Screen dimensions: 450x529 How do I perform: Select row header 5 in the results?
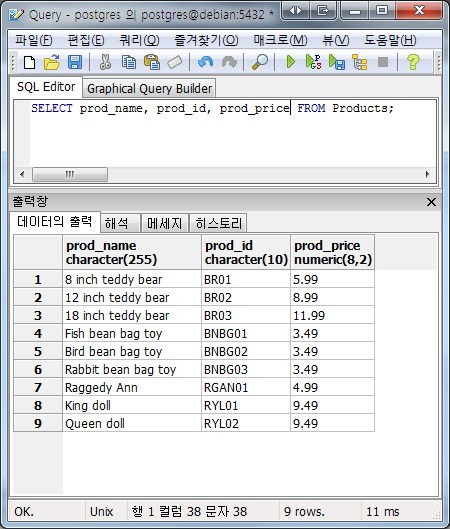(38, 352)
